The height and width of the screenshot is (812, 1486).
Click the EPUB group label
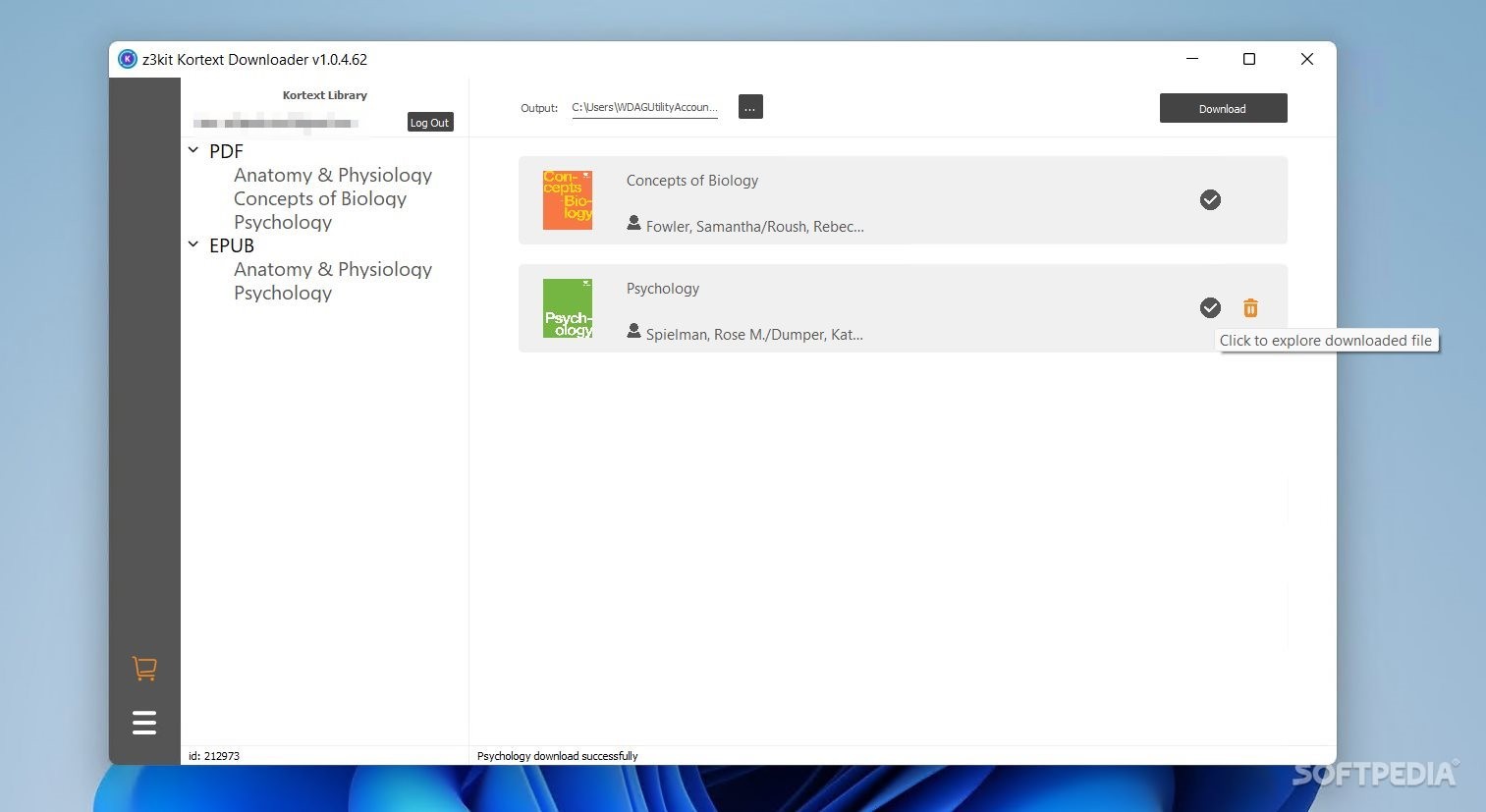pos(232,245)
